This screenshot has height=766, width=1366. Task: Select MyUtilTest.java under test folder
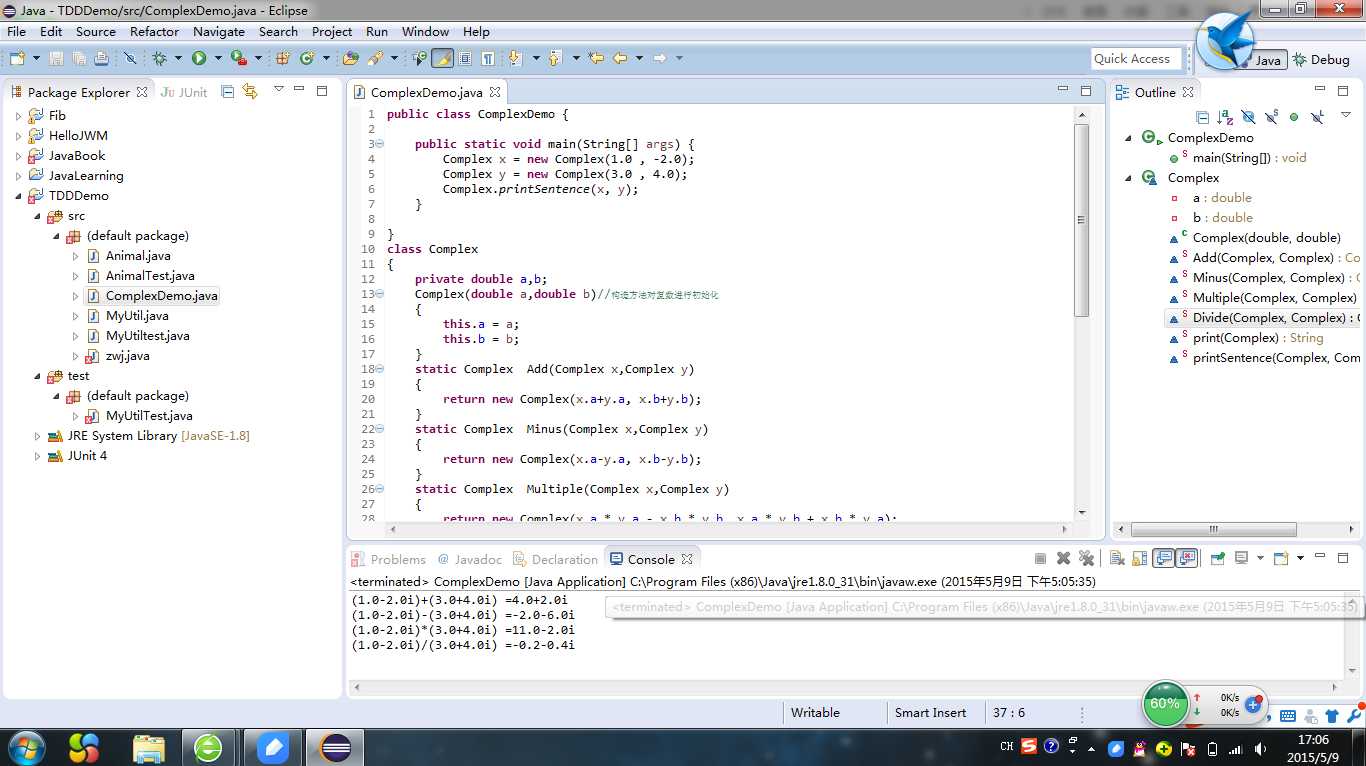click(x=149, y=416)
